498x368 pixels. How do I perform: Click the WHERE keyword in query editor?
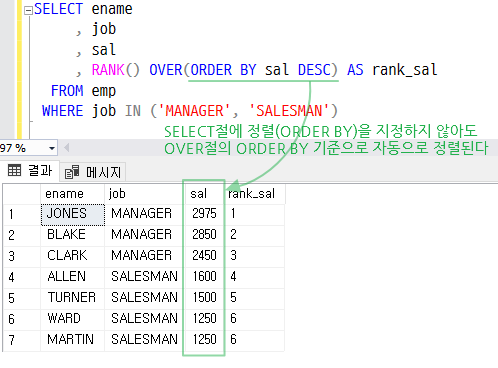[62, 111]
